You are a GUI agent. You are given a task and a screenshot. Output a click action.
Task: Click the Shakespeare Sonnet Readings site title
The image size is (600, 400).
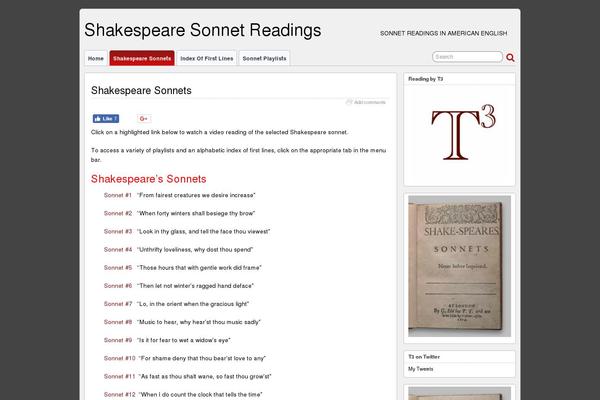click(203, 30)
